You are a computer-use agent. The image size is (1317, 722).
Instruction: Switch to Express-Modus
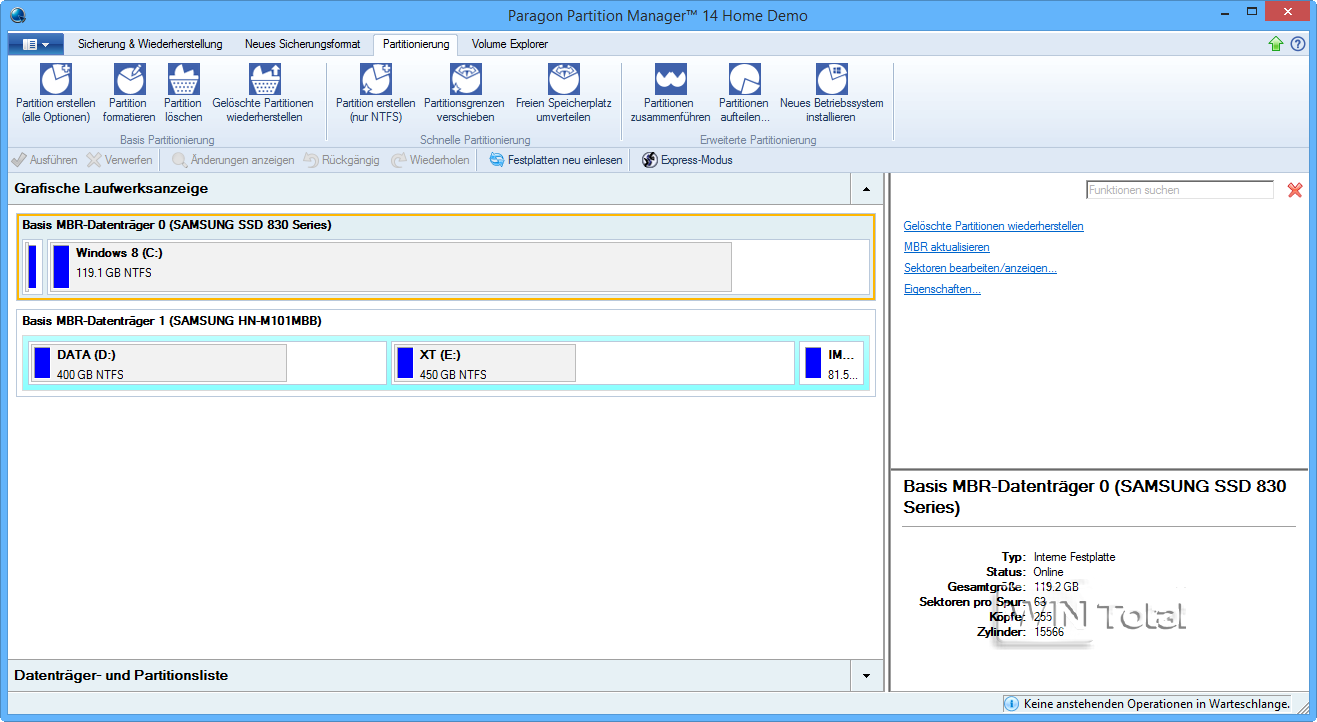[x=687, y=160]
